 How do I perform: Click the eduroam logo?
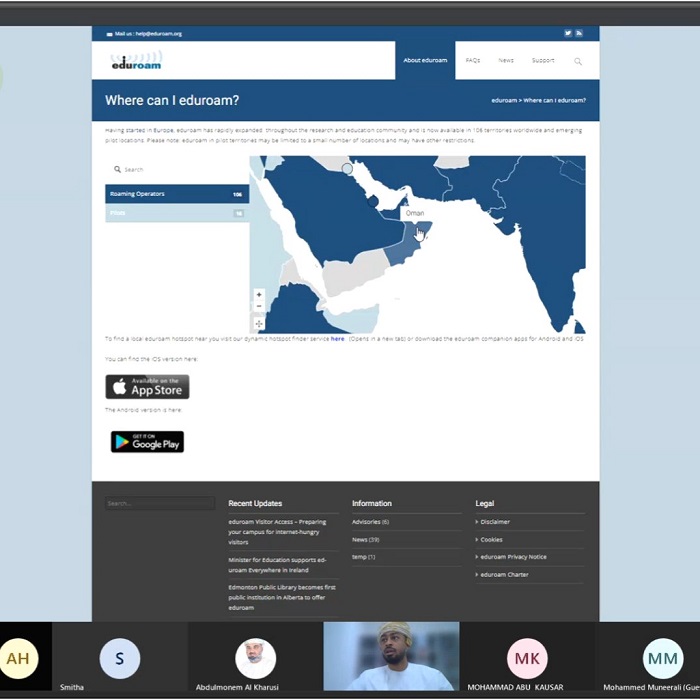click(137, 60)
